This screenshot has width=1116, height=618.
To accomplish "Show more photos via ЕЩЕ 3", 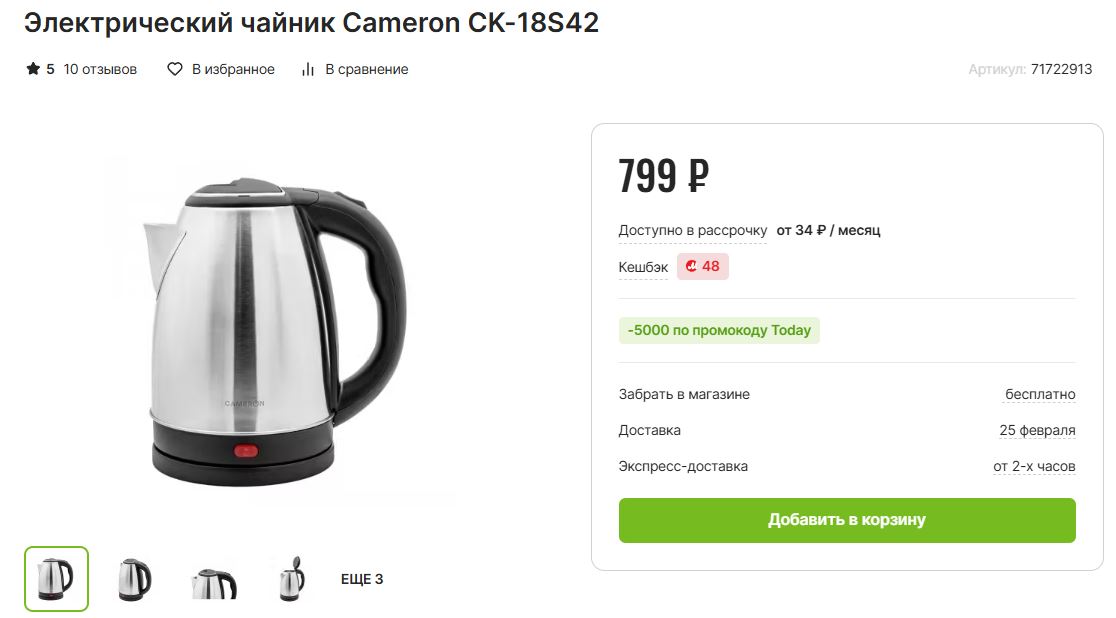I will click(x=362, y=579).
